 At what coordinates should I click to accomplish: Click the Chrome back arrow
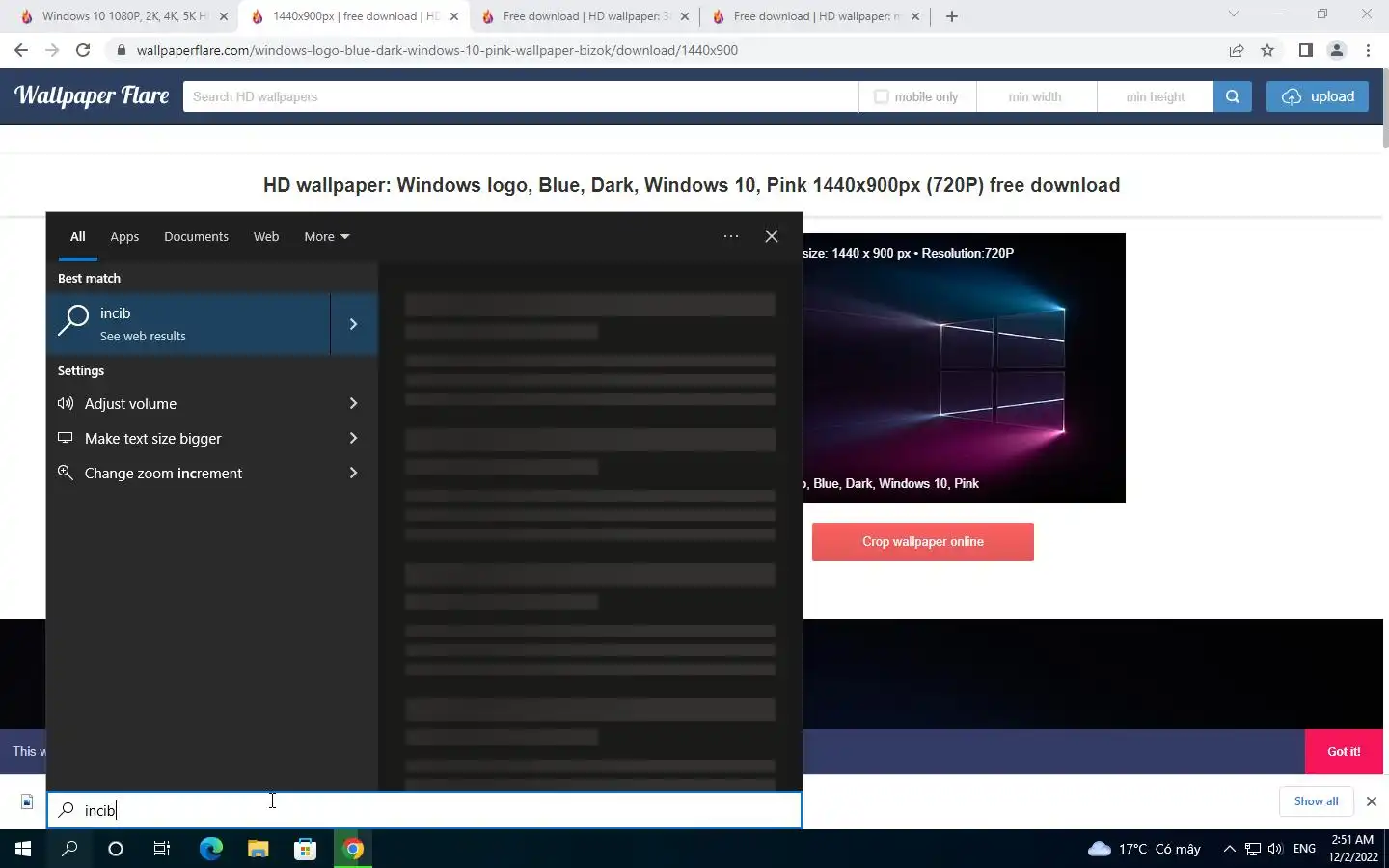pos(21,50)
